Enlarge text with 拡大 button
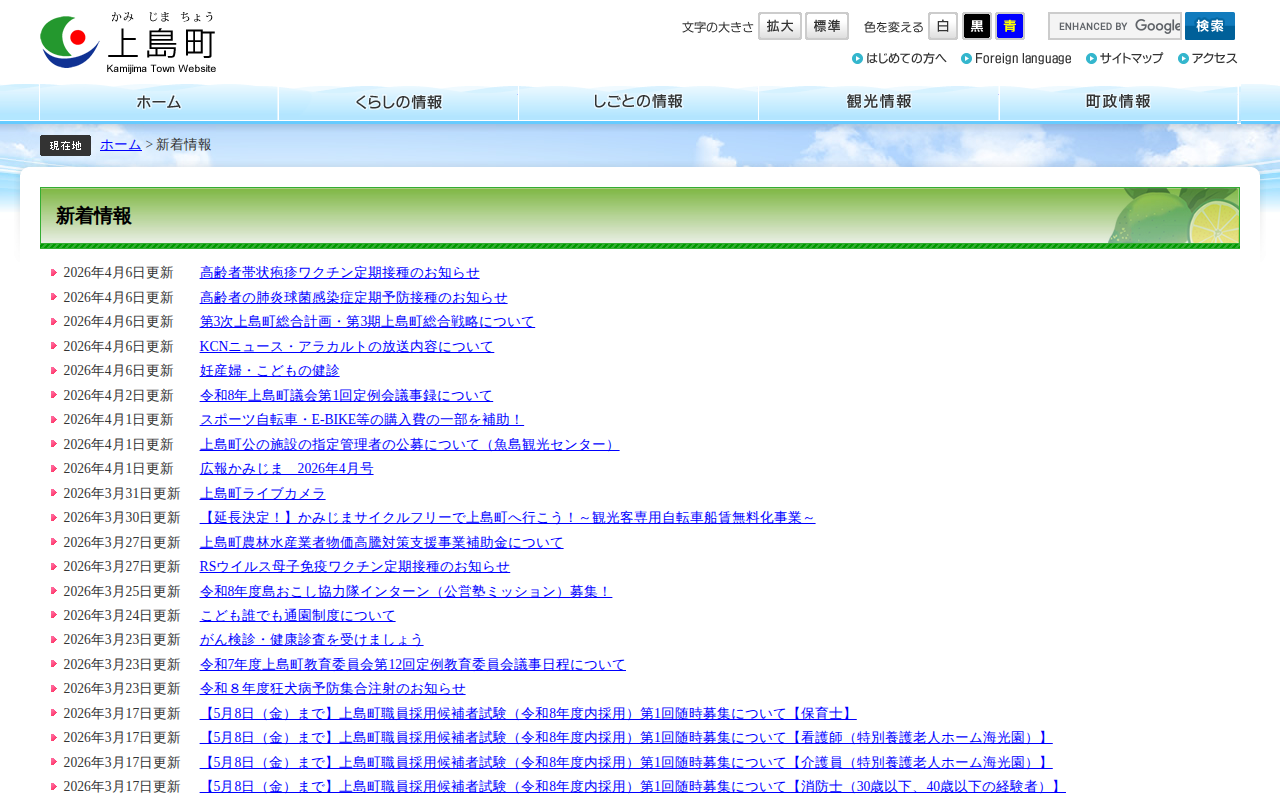This screenshot has height=800, width=1280. [780, 26]
